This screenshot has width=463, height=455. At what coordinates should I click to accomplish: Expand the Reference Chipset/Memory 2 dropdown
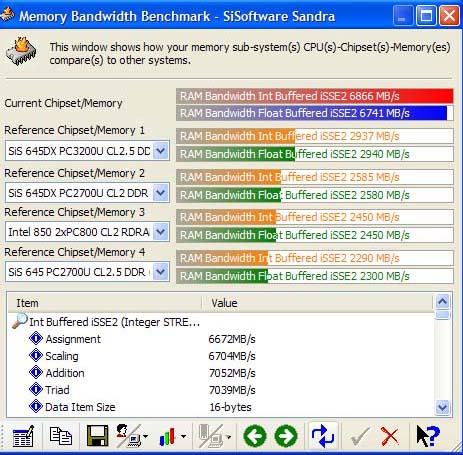click(x=161, y=193)
